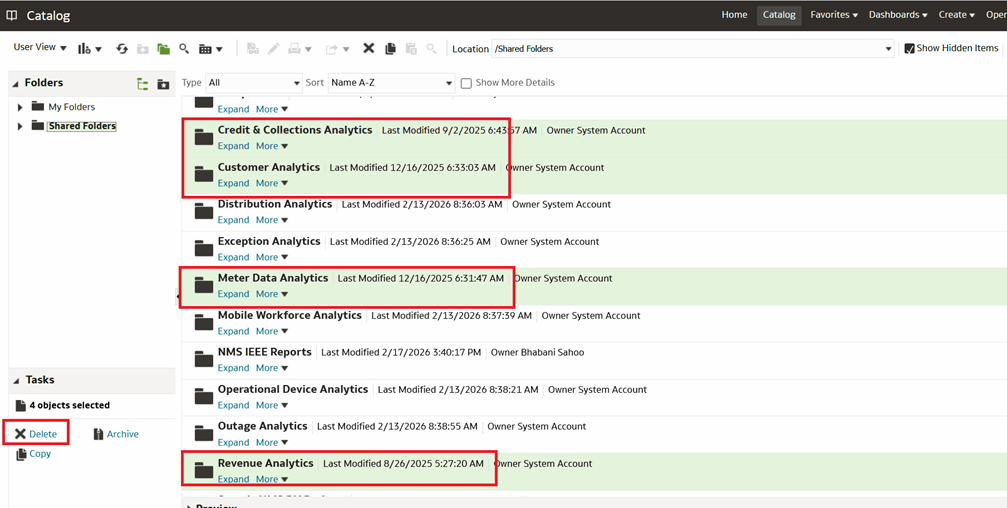Collapse the Folders pane section
This screenshot has height=508, width=1007.
coord(15,83)
